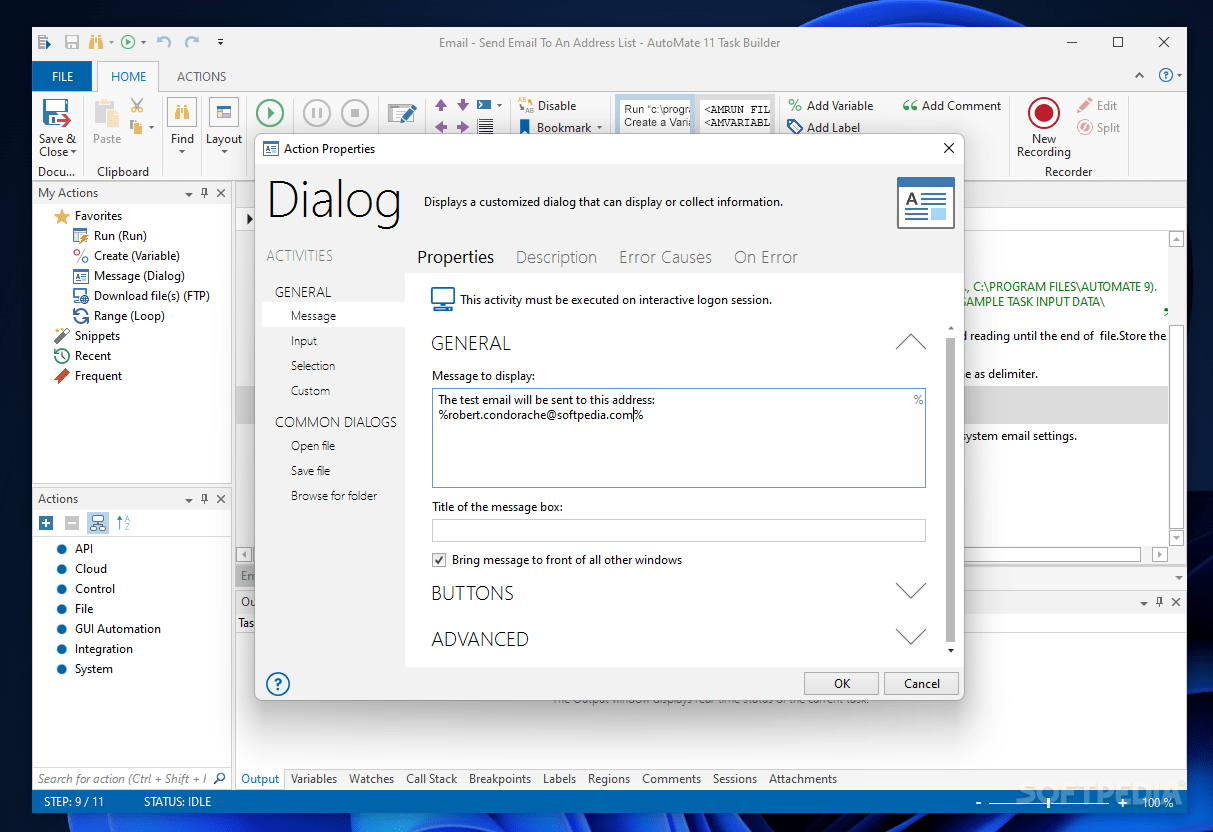Click the Pause task button
The height and width of the screenshot is (832, 1213).
316,113
